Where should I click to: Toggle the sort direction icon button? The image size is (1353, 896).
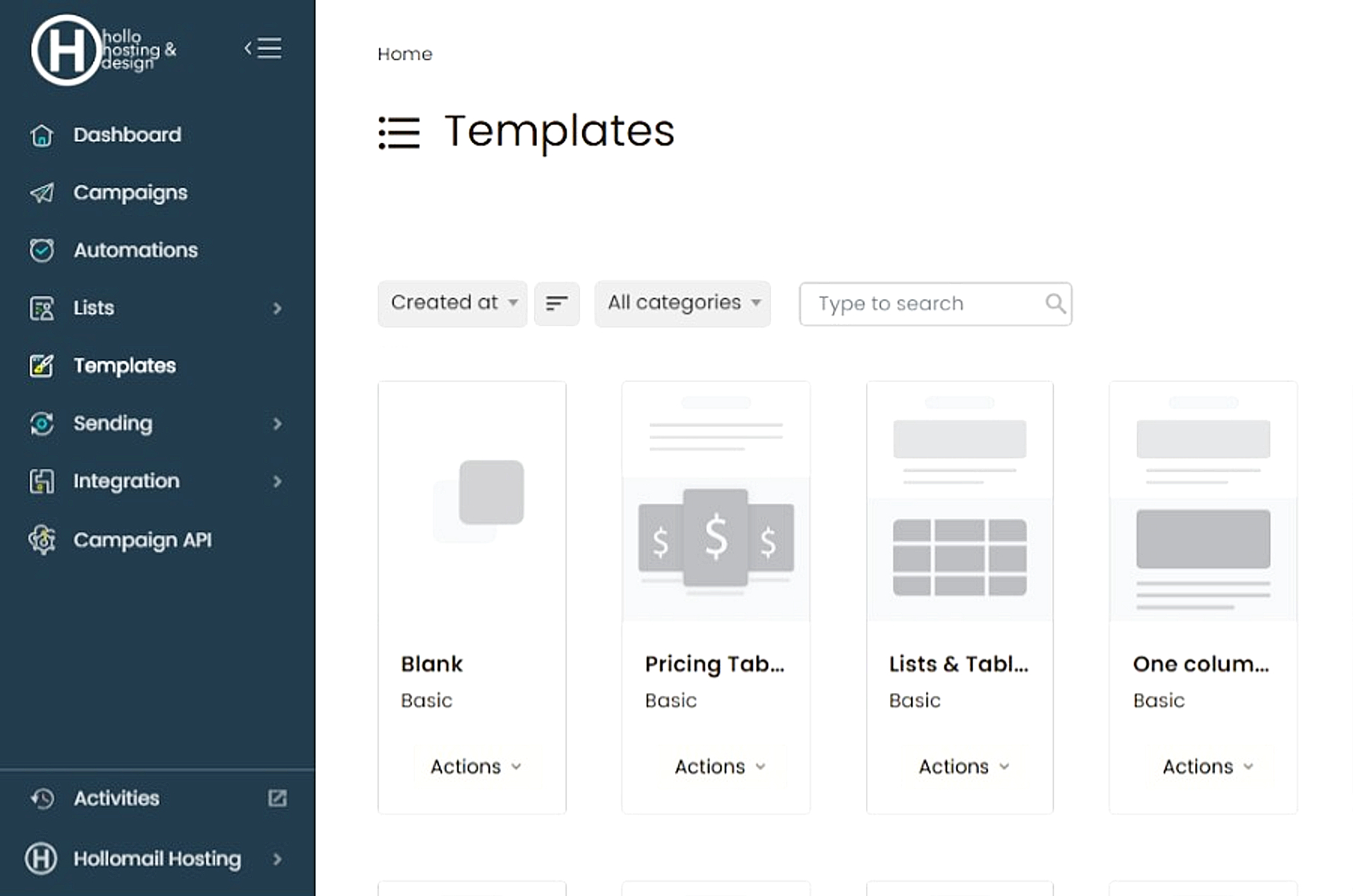click(557, 304)
